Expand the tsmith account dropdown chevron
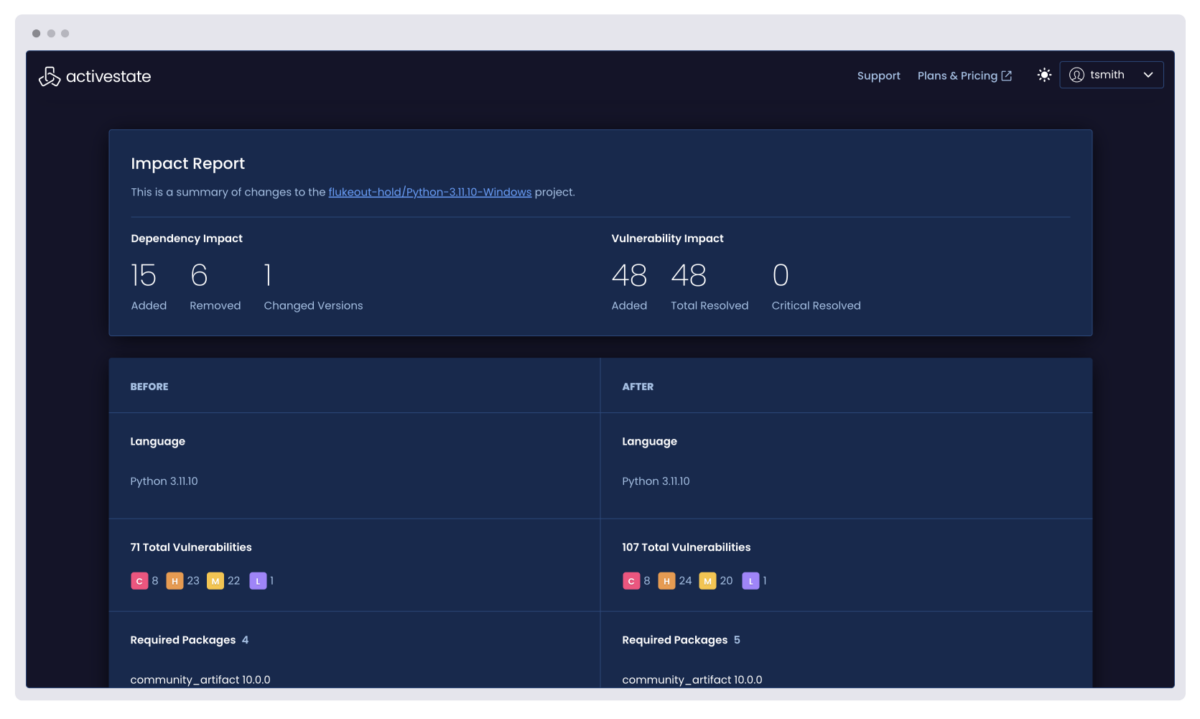 coord(1148,75)
